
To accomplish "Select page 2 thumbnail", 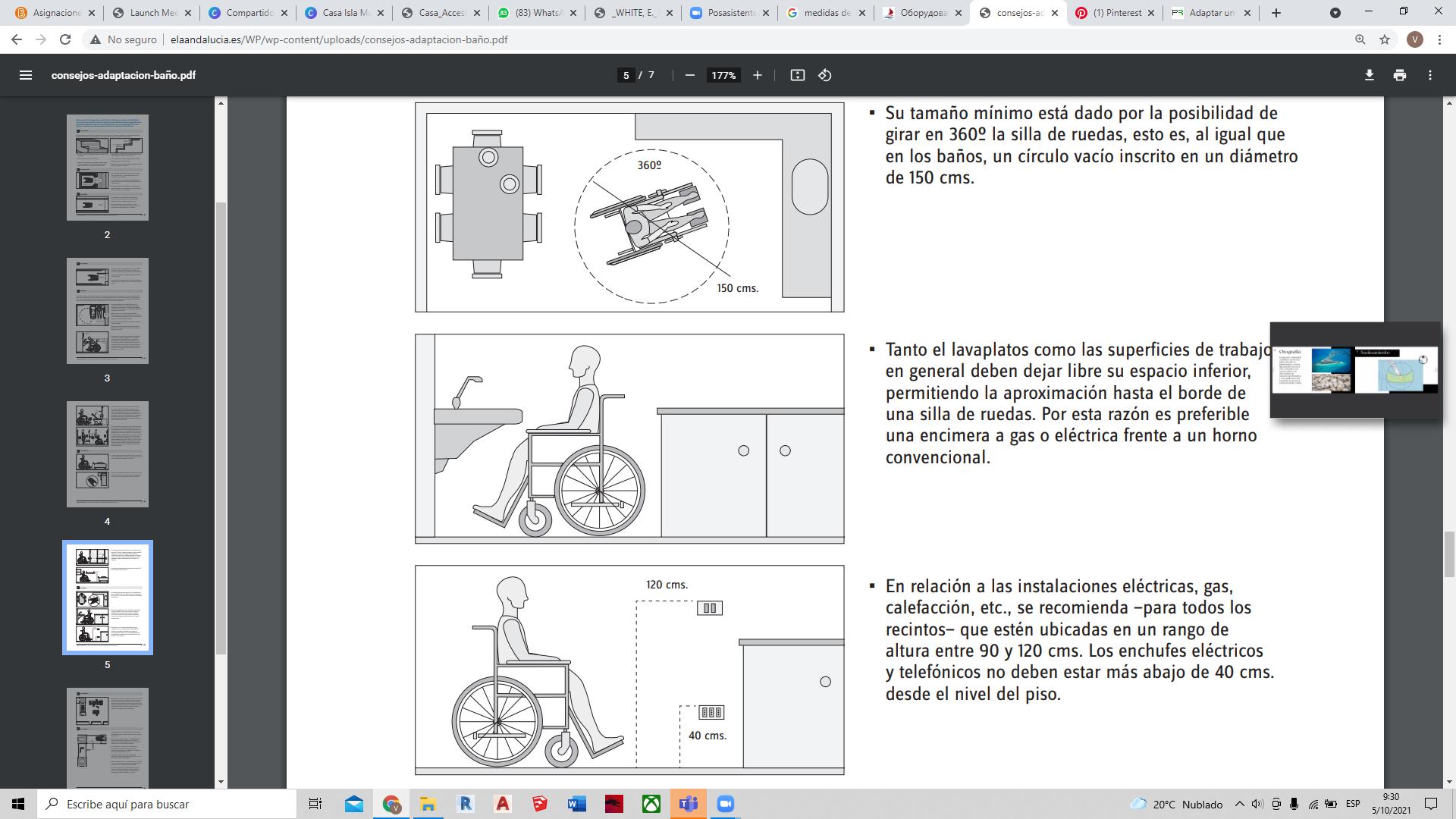I will (108, 168).
